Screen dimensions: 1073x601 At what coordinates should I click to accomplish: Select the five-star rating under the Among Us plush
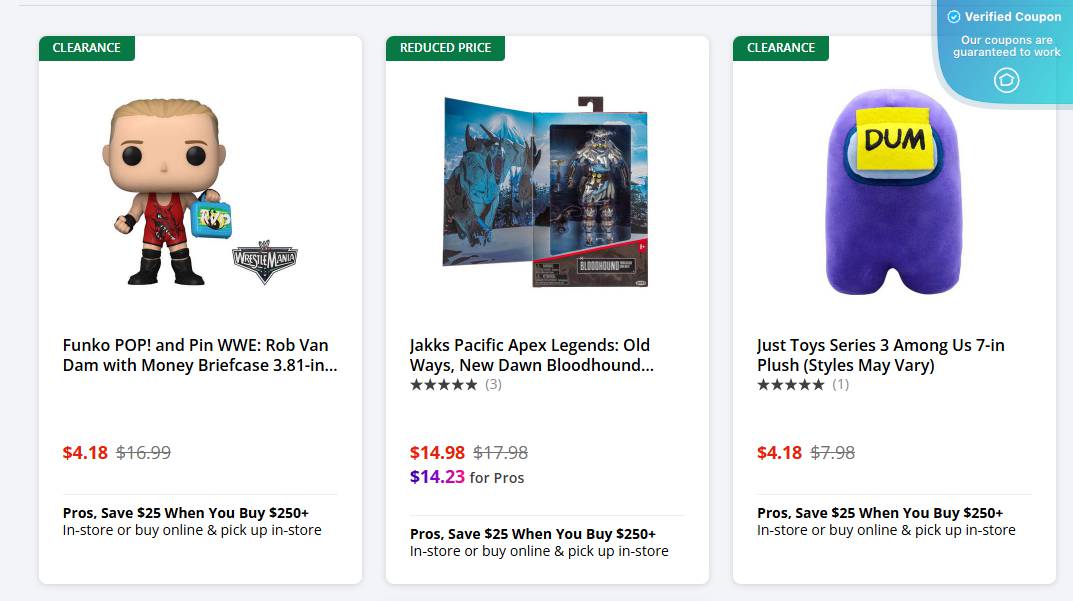[x=790, y=384]
